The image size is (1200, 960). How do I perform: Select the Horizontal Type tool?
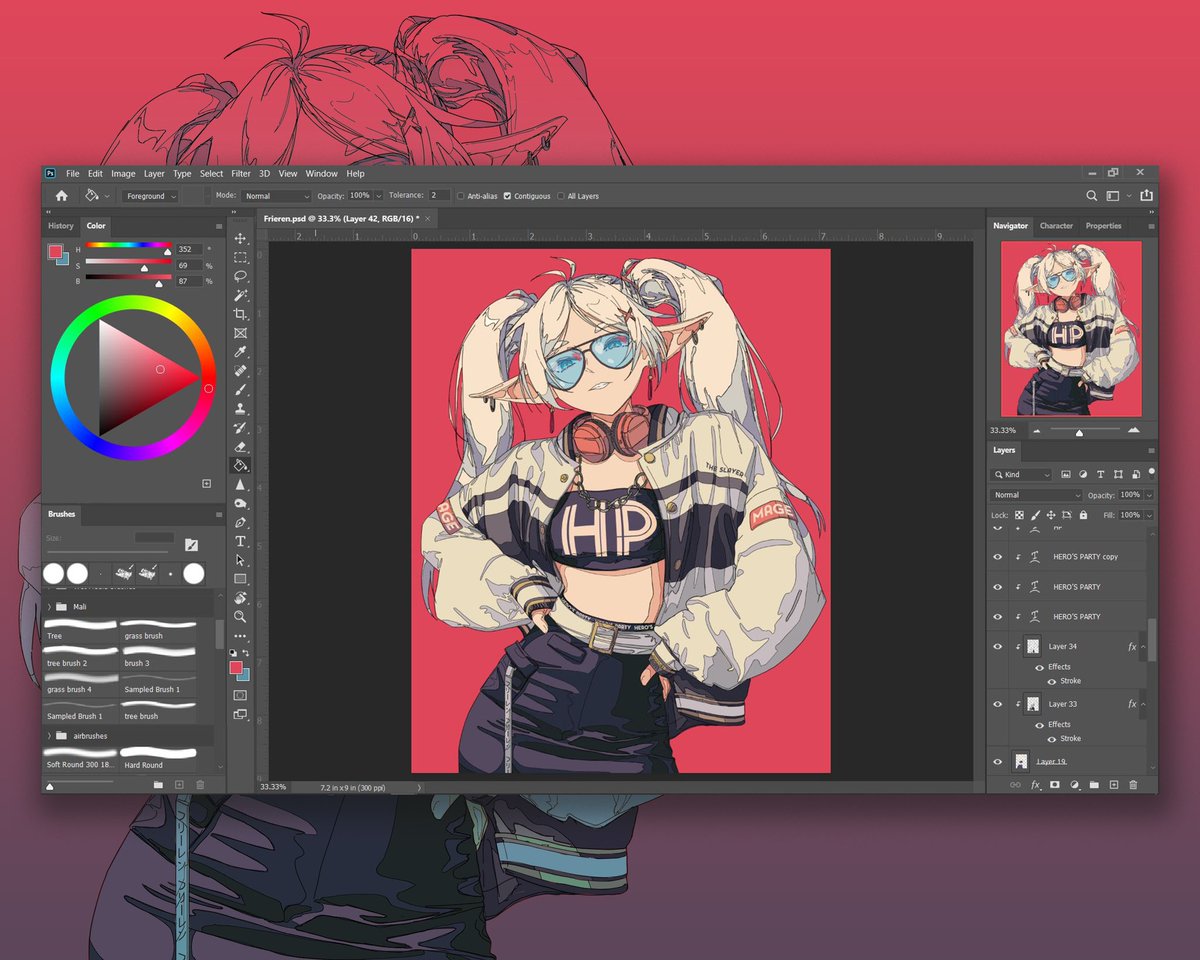(x=240, y=542)
